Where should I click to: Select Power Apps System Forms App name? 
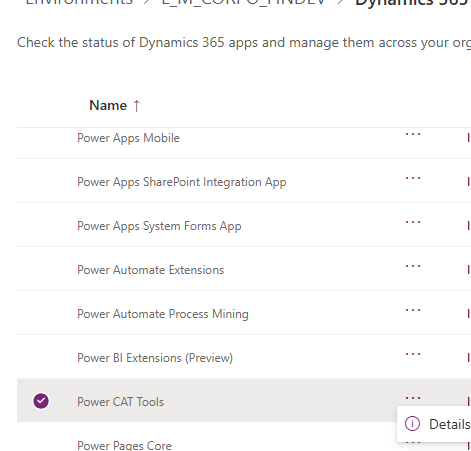point(159,226)
